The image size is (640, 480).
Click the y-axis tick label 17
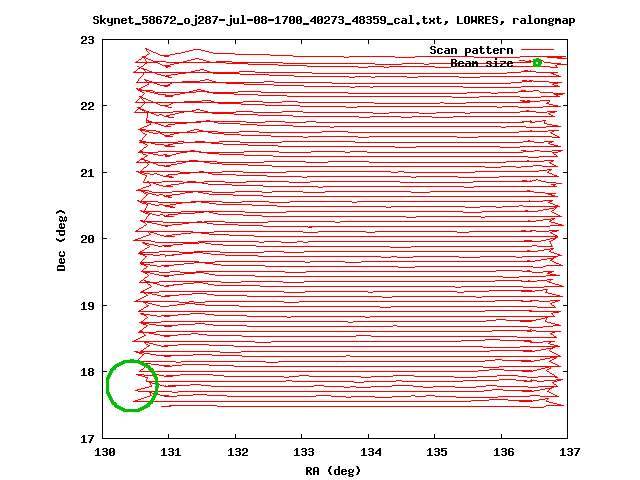[x=87, y=439]
